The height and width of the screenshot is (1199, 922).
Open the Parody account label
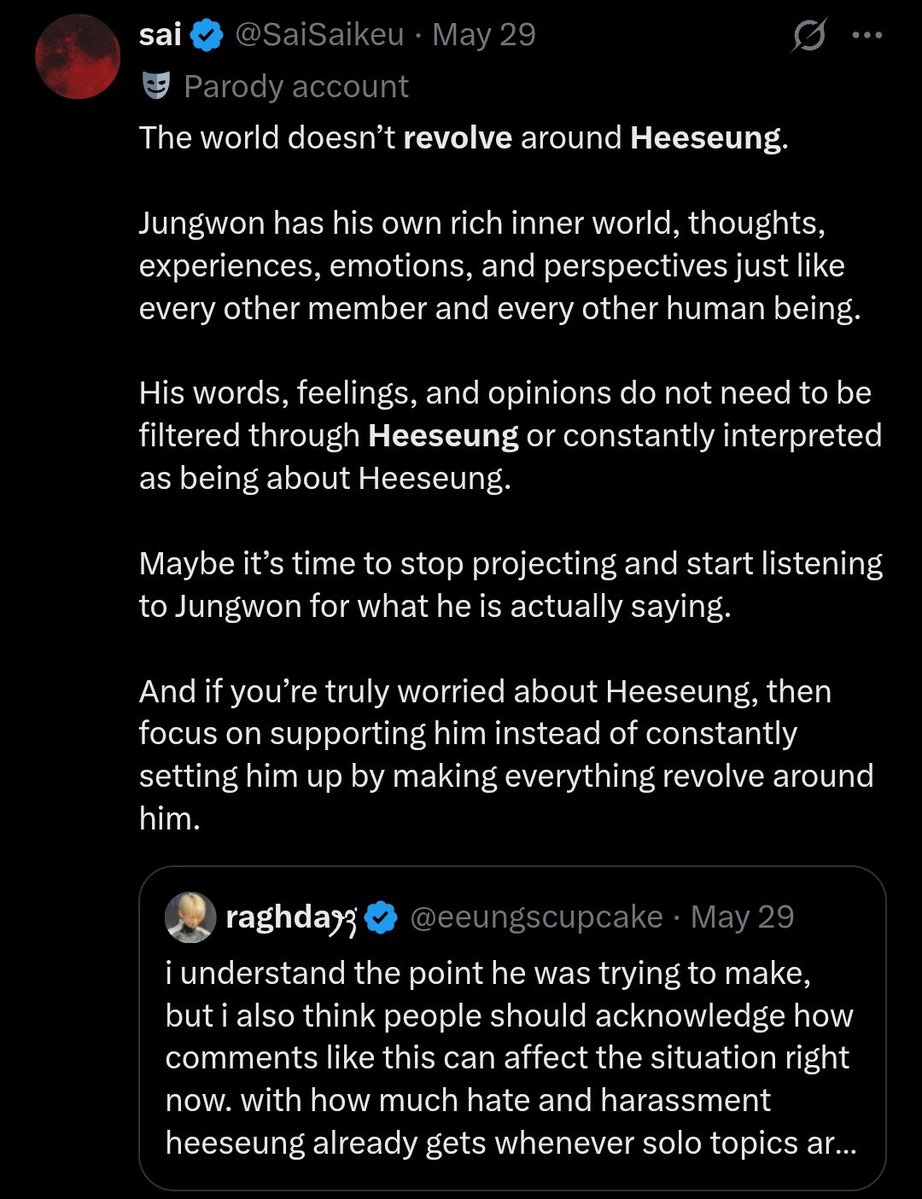296,86
